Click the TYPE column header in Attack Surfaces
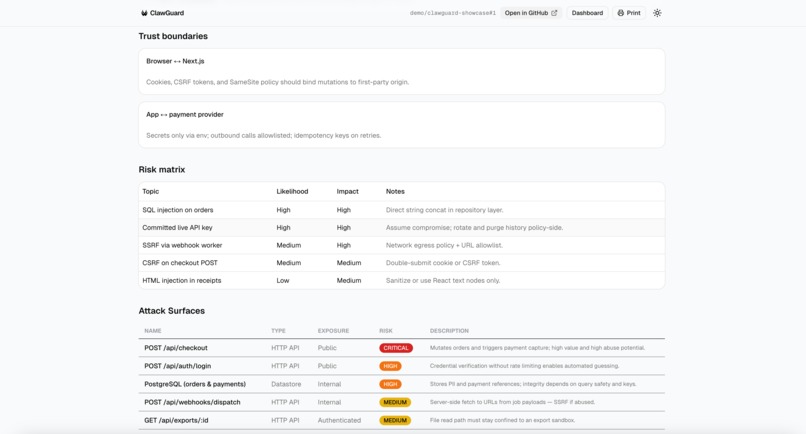806x434 pixels. (278, 331)
